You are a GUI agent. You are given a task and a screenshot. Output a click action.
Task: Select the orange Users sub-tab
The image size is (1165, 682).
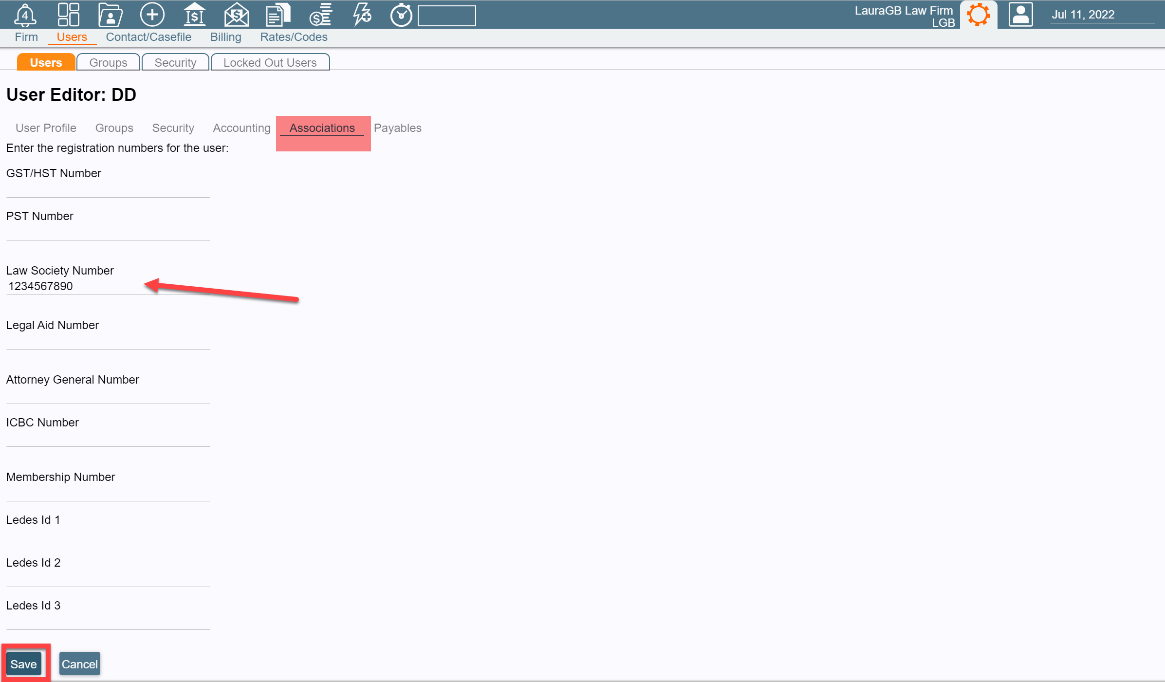[46, 62]
